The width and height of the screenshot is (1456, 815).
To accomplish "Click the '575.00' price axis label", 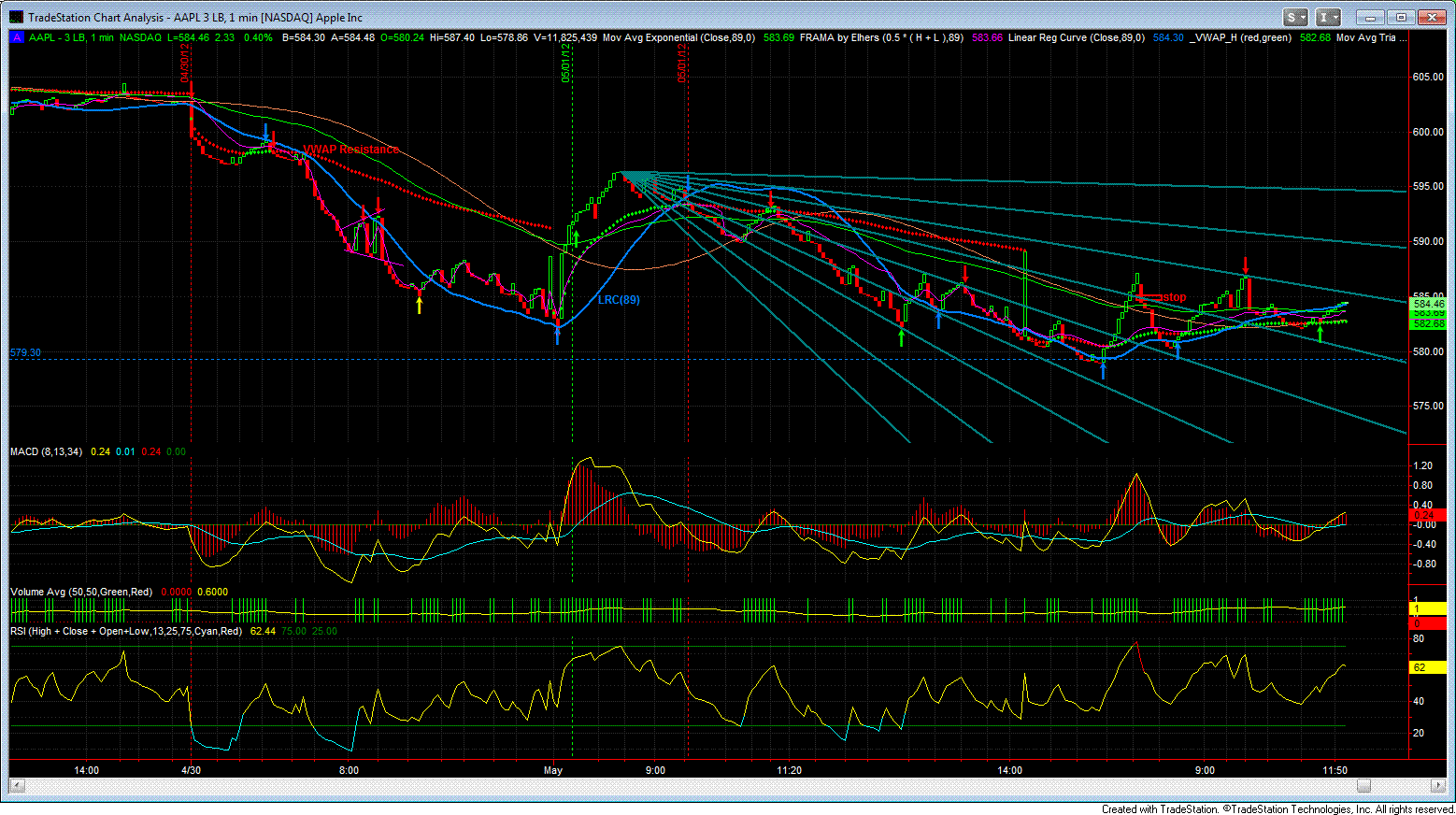I will pyautogui.click(x=1428, y=407).
